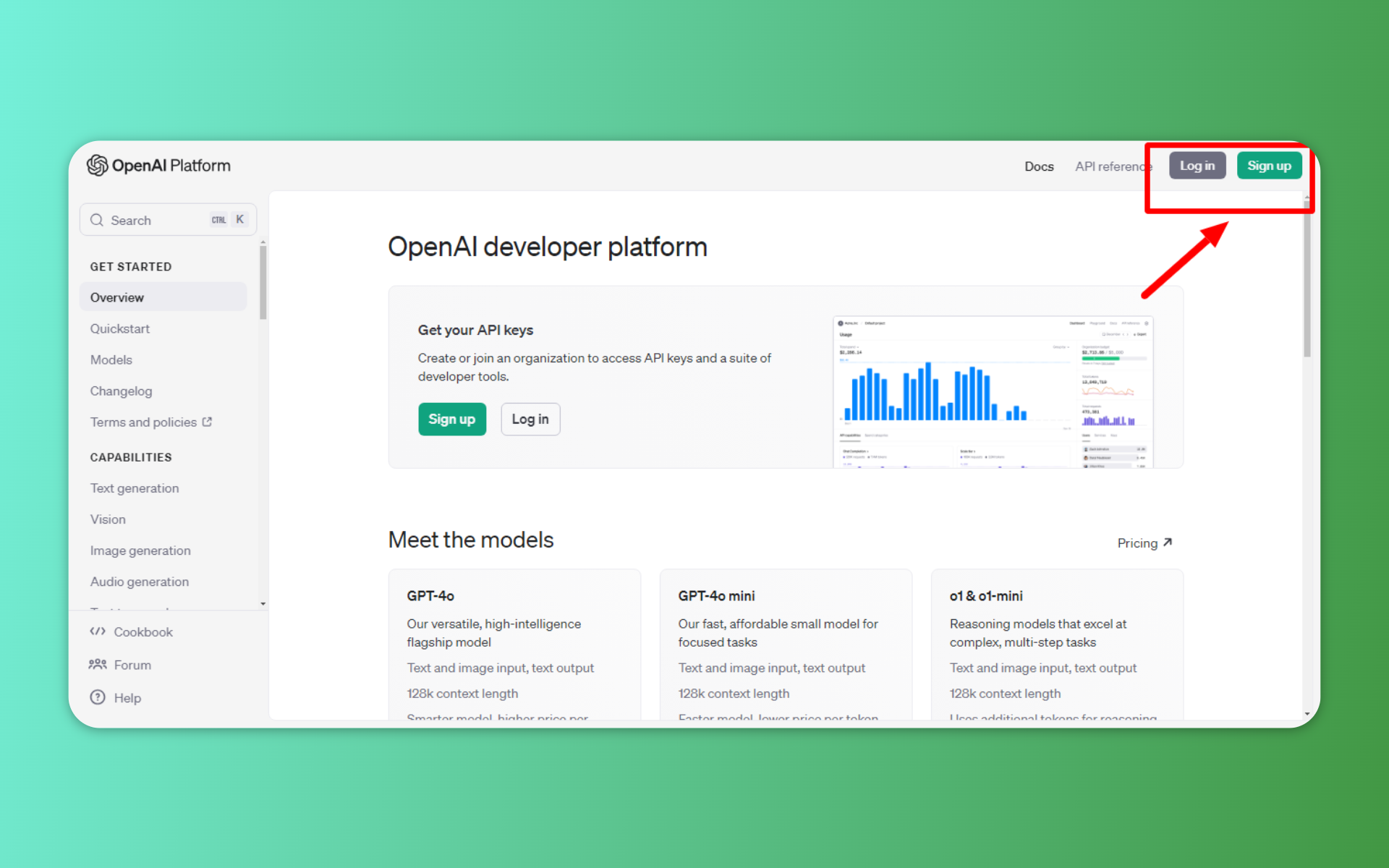1389x868 pixels.
Task: Select Quickstart in sidebar
Action: point(120,328)
